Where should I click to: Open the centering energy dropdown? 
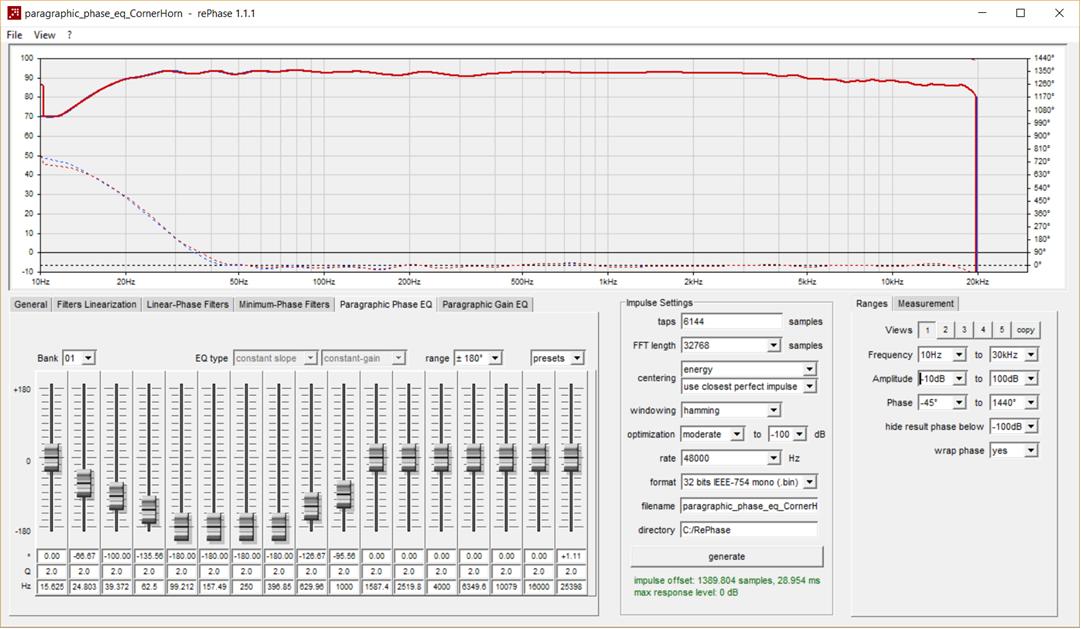click(809, 369)
